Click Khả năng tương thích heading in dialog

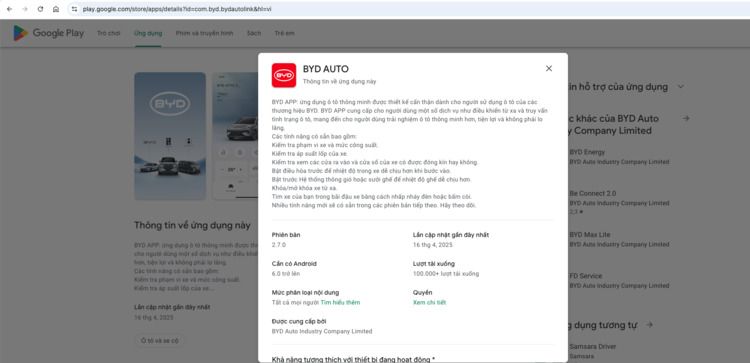[353, 359]
